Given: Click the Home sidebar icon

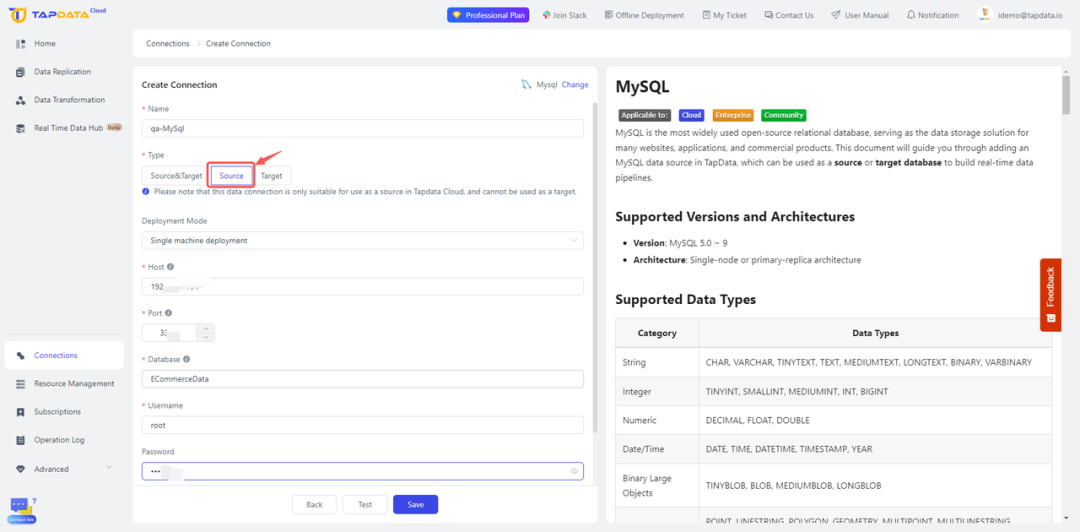Looking at the screenshot, I should point(21,43).
